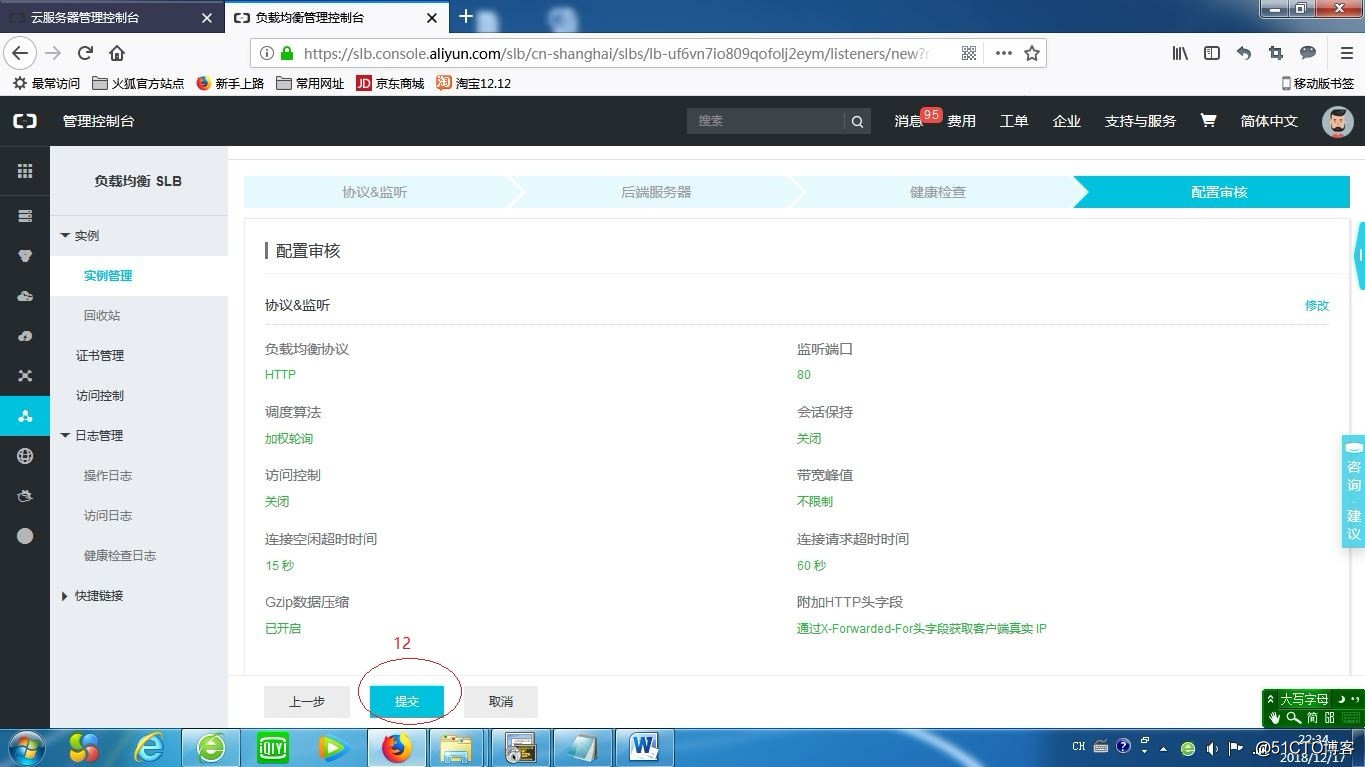1365x767 pixels.
Task: Open the shopping cart icon
Action: coord(1208,120)
